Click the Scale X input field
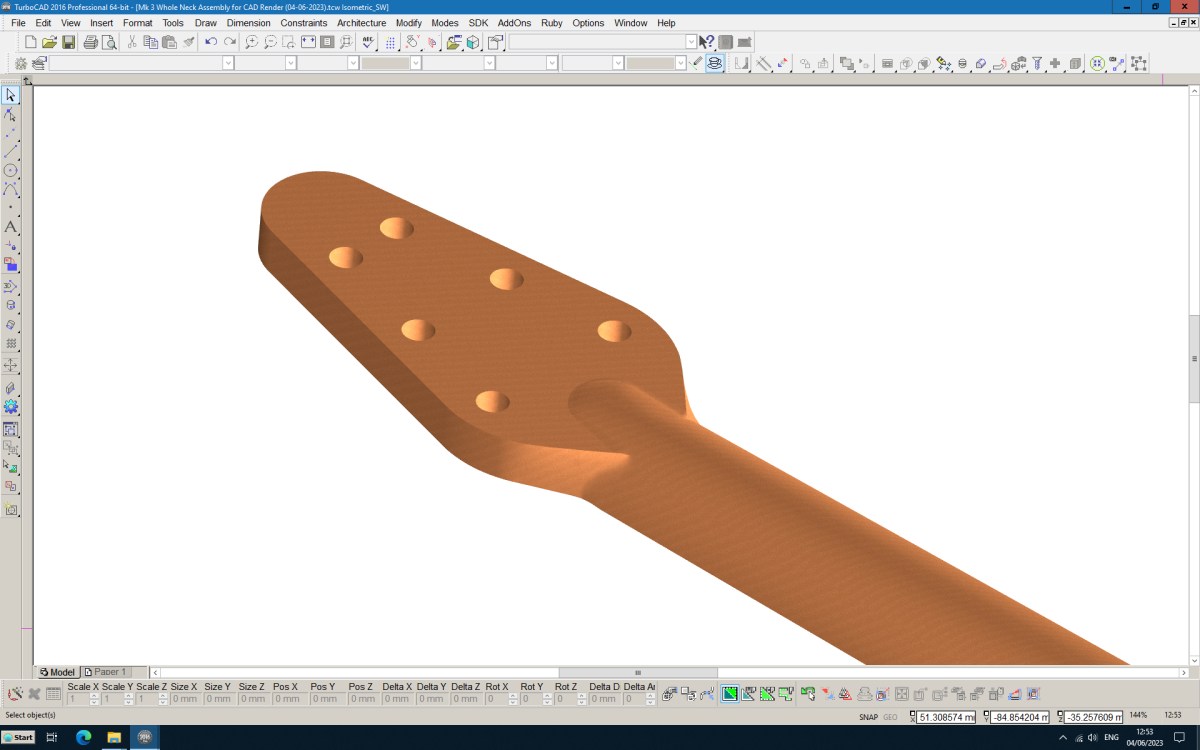1200x750 pixels. click(x=78, y=698)
